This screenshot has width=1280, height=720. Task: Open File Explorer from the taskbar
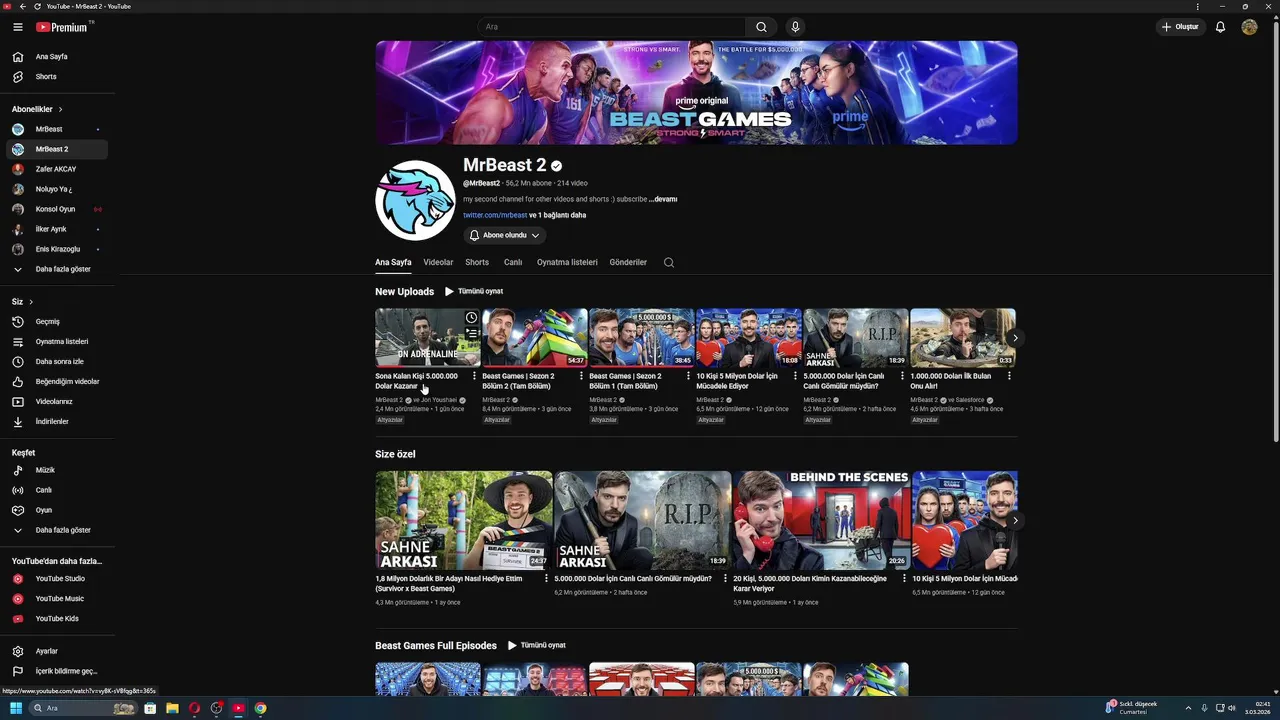click(x=172, y=708)
